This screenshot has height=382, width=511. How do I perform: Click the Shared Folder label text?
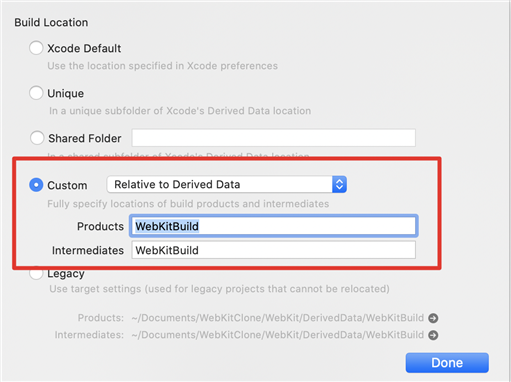[x=85, y=138]
